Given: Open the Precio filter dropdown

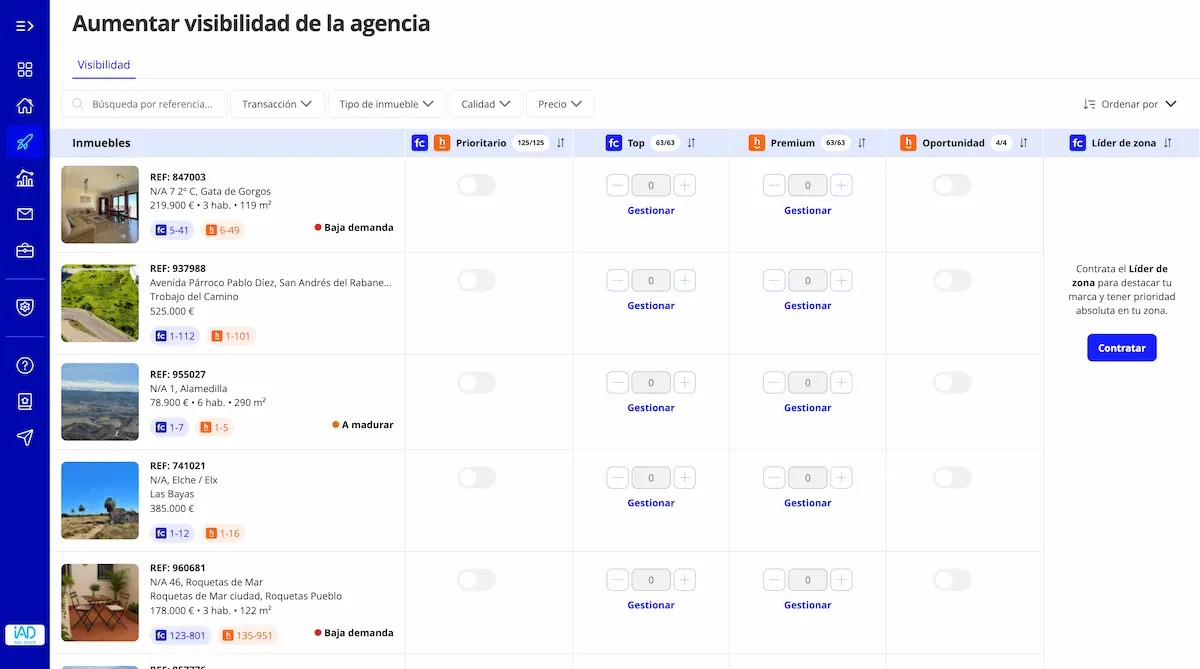Looking at the screenshot, I should pyautogui.click(x=561, y=104).
